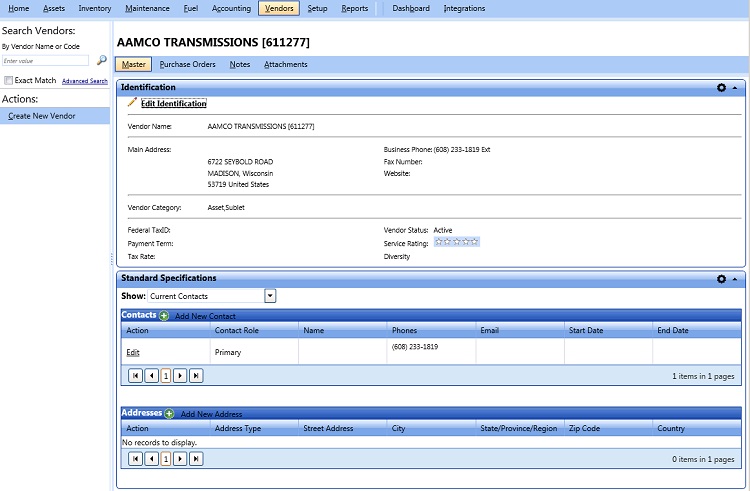
Task: Open Standard Specifications gear settings
Action: pos(721,279)
